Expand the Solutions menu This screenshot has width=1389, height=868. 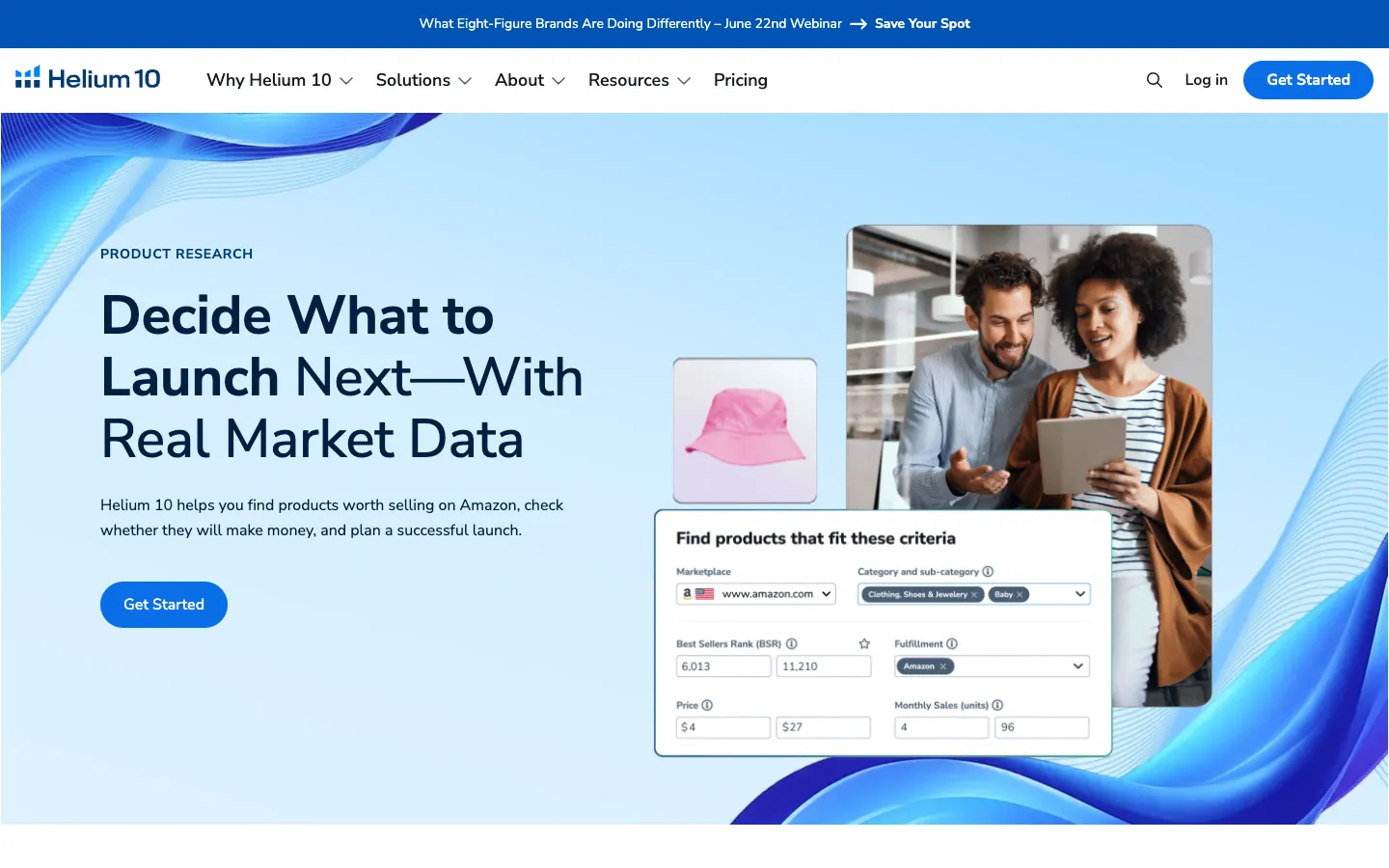click(423, 80)
